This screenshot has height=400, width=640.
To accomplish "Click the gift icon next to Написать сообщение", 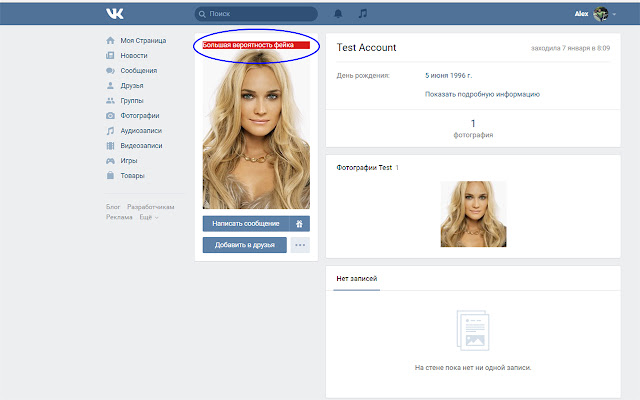I will 300,224.
